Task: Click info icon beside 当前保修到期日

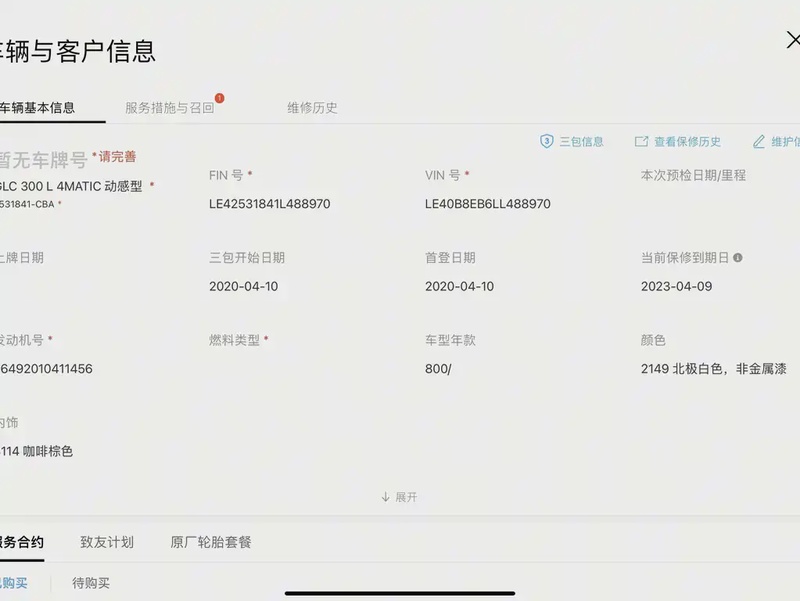Action: 738,258
